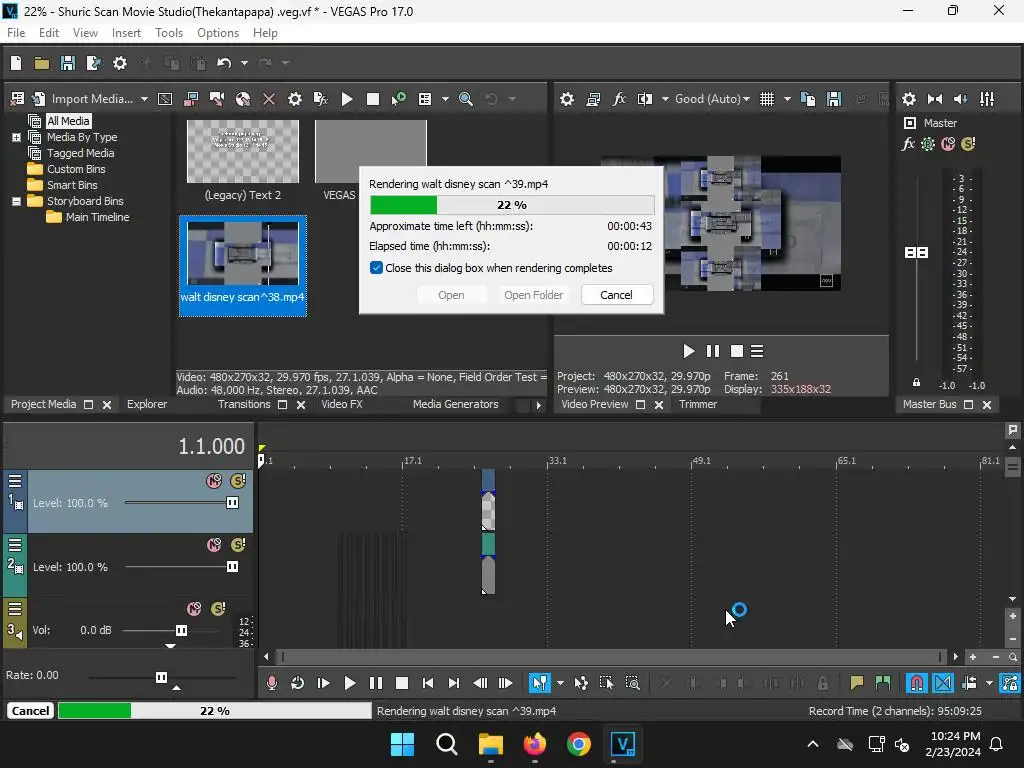Click Cancel button in the status bar
This screenshot has width=1024, height=768.
[x=31, y=711]
